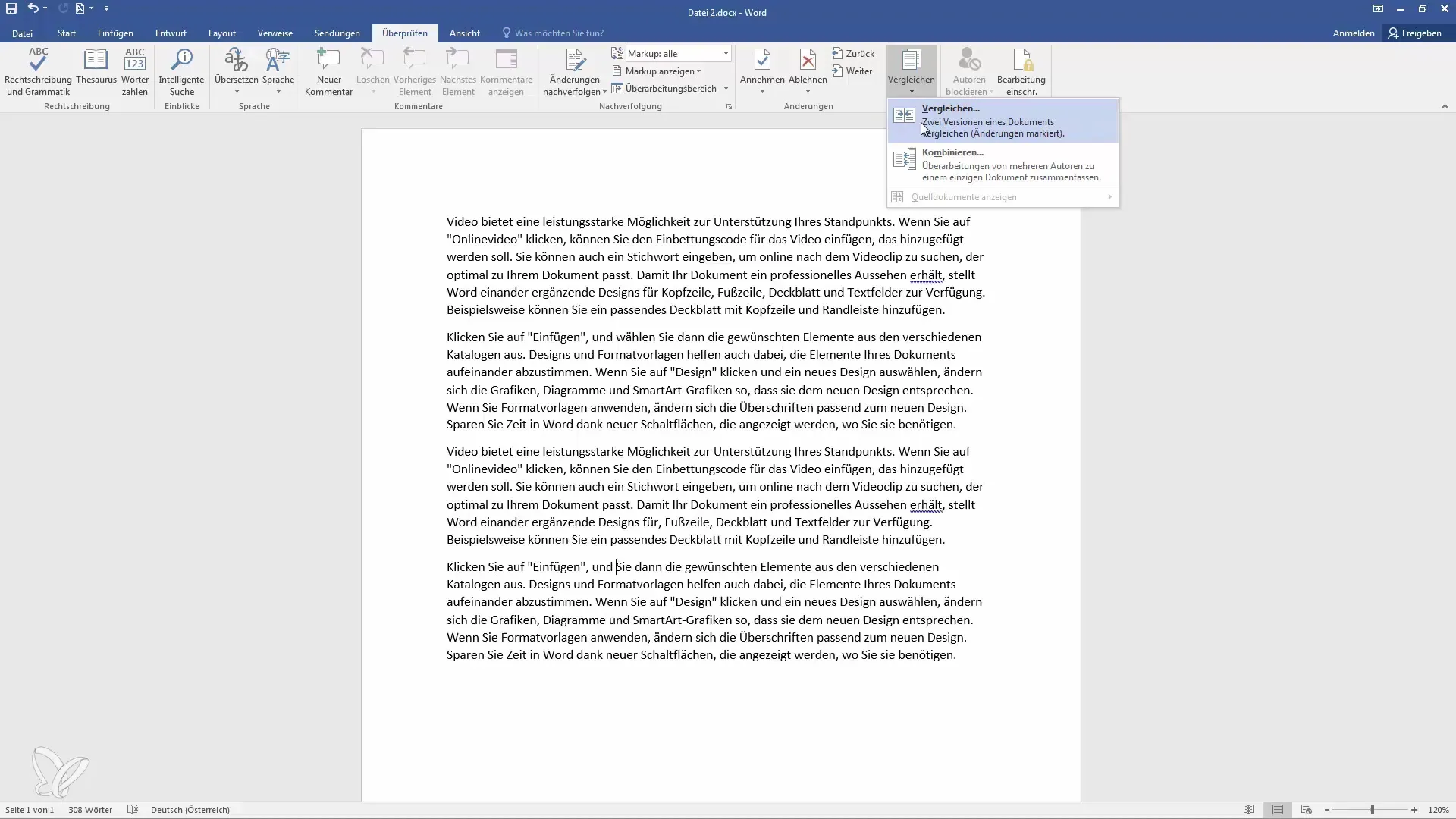This screenshot has height=819, width=1456.
Task: Switch to web layout view icon
Action: (x=1306, y=810)
